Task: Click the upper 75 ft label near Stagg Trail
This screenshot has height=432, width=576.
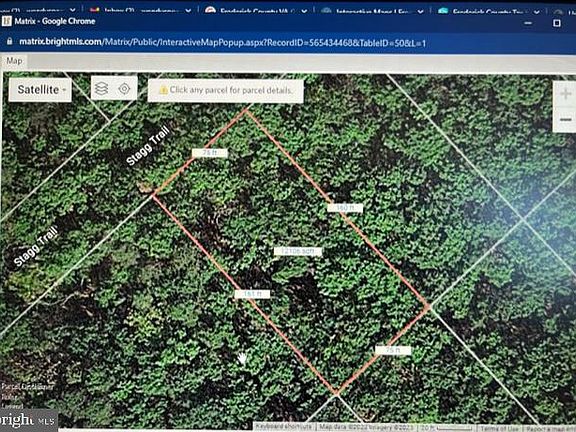Action: (x=209, y=153)
